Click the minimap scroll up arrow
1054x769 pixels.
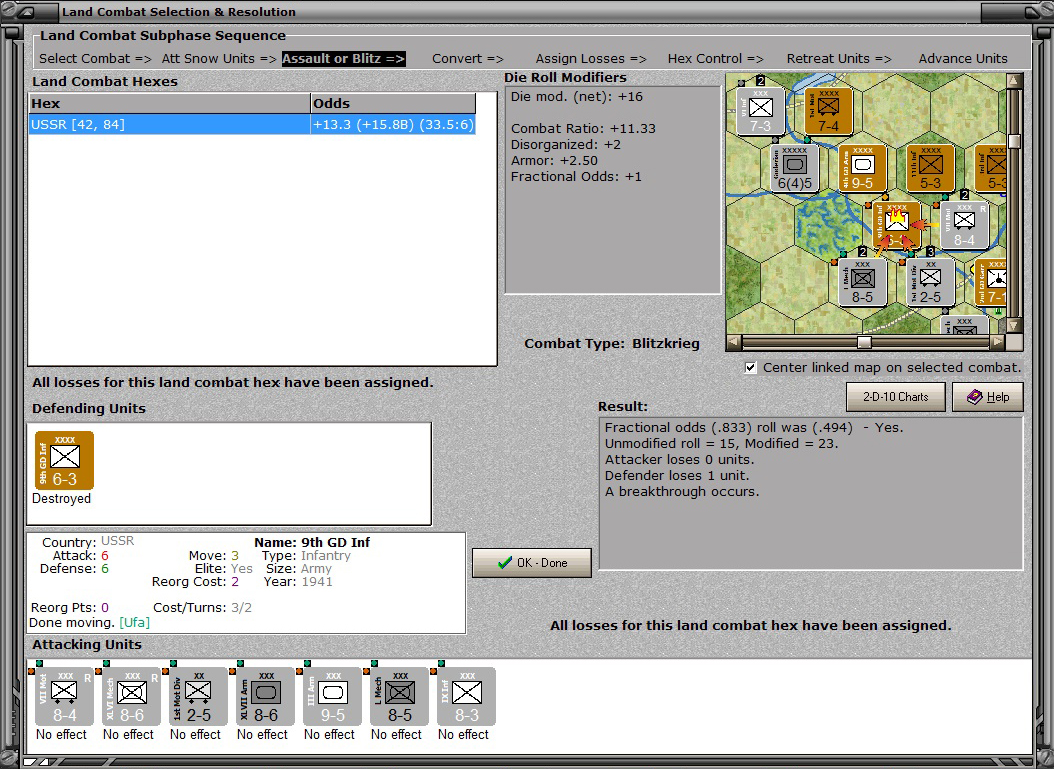1014,81
